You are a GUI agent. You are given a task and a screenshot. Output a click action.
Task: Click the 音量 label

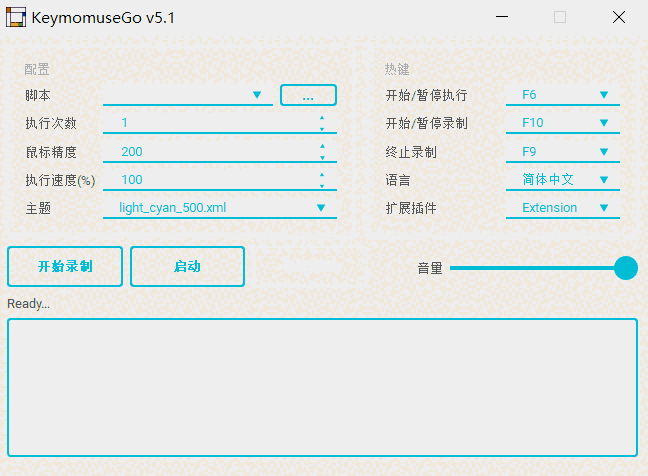430,269
